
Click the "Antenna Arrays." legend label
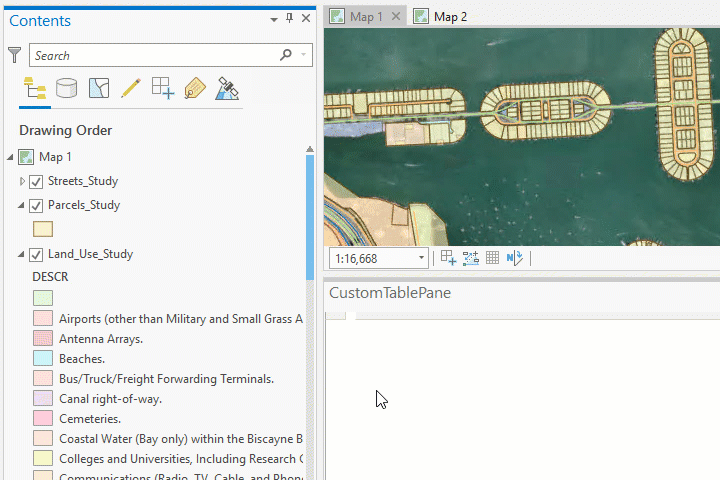tap(101, 339)
